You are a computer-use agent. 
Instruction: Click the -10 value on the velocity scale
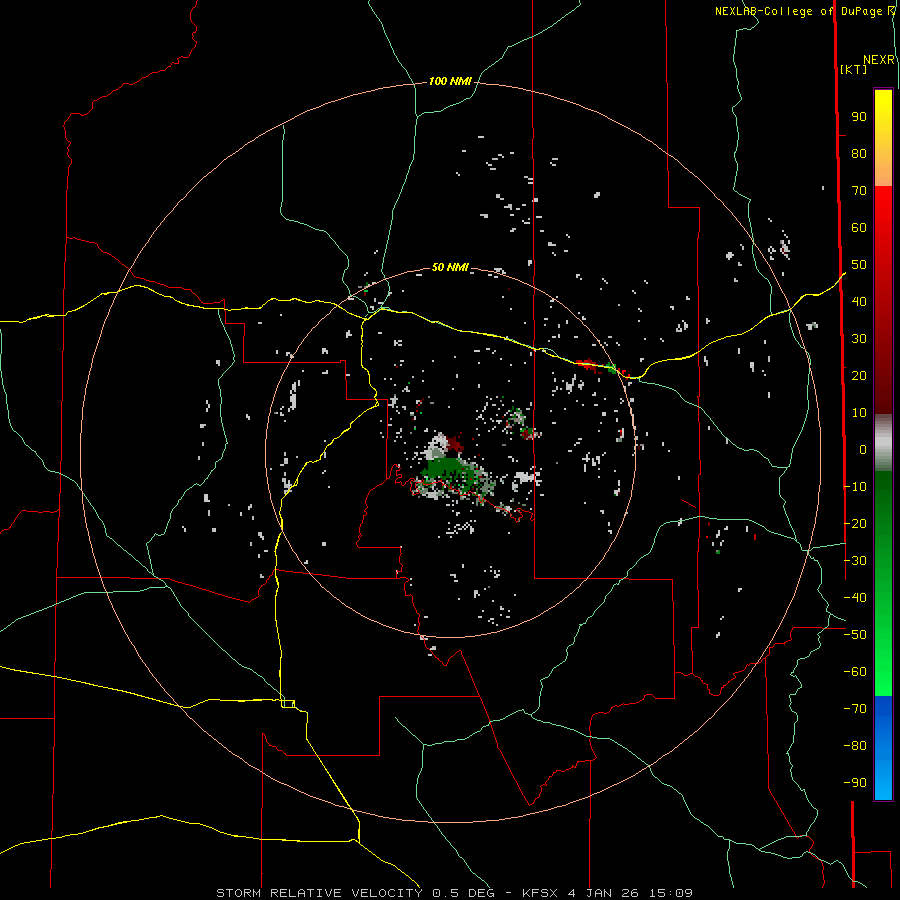(855, 487)
